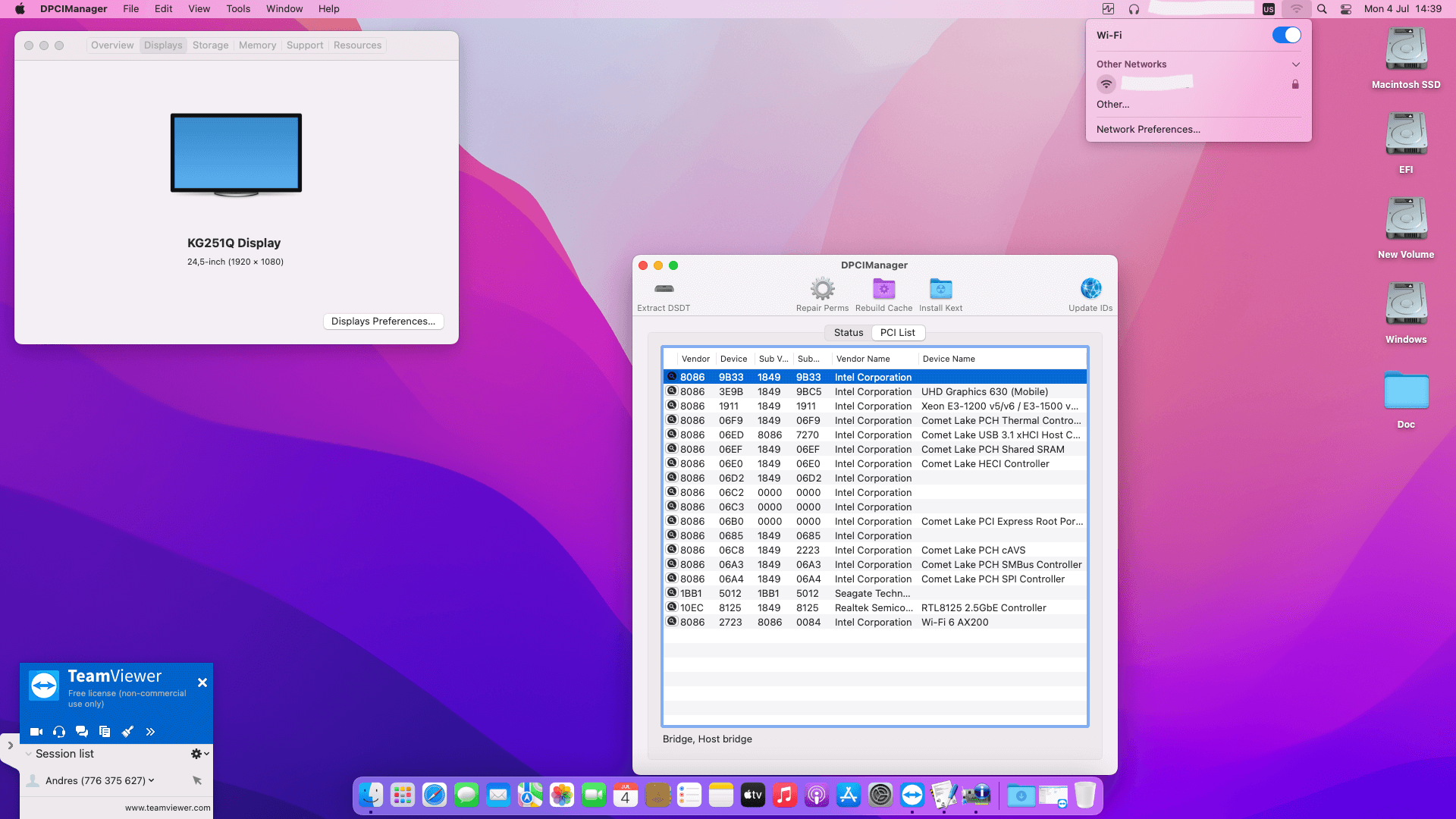Screen dimensions: 1456x819
Task: Open Finder from the Dock
Action: (x=371, y=795)
